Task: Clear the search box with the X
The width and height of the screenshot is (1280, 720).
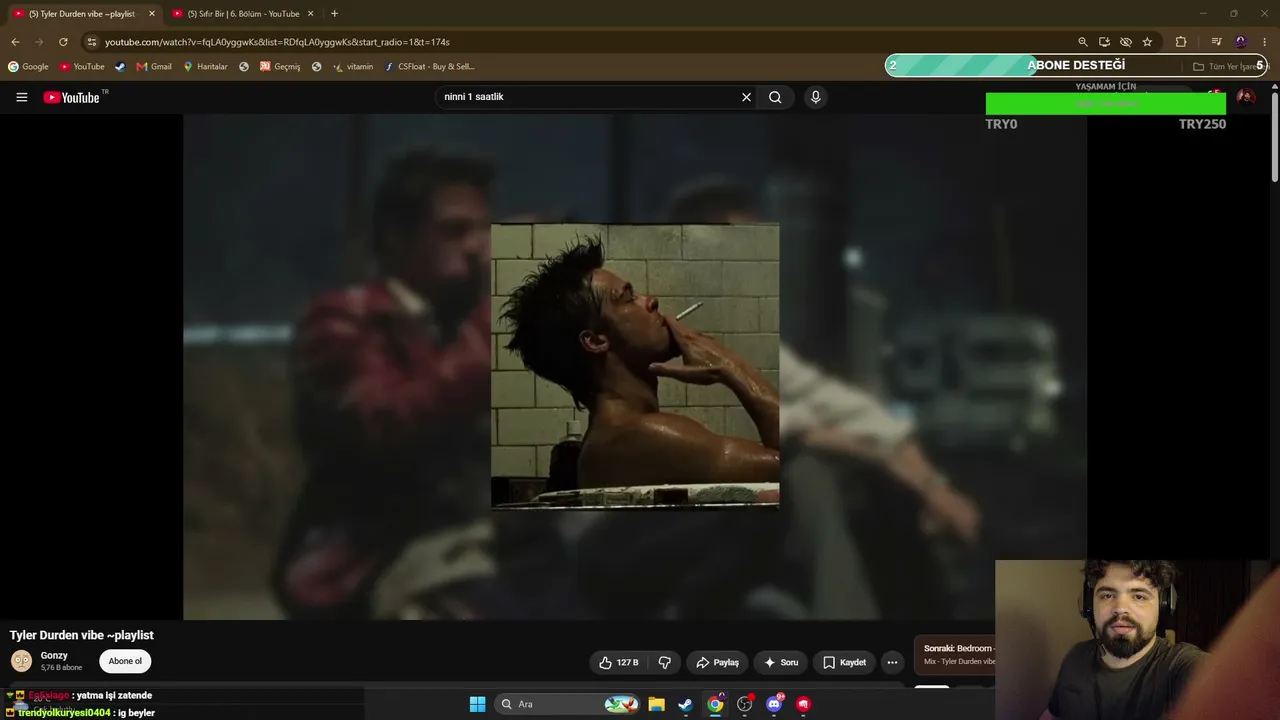Action: [x=746, y=97]
